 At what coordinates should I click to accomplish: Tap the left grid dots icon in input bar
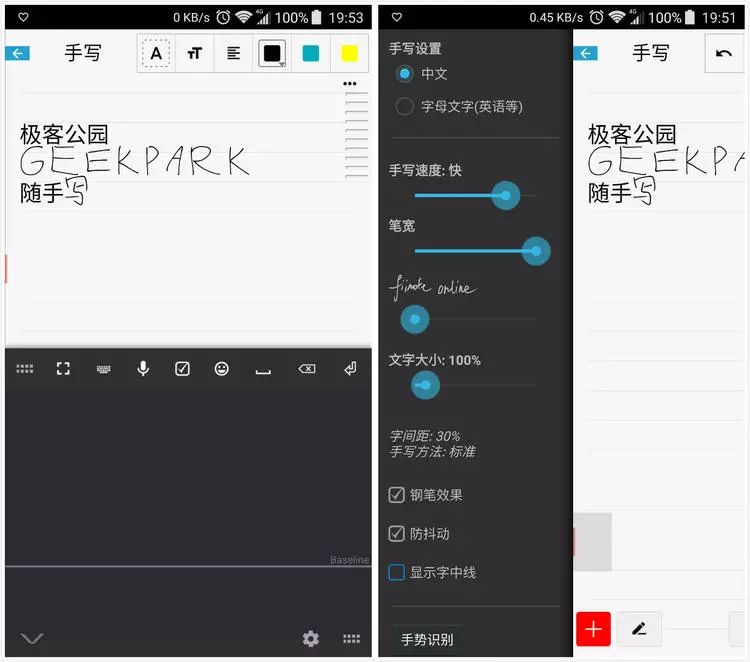(x=25, y=369)
